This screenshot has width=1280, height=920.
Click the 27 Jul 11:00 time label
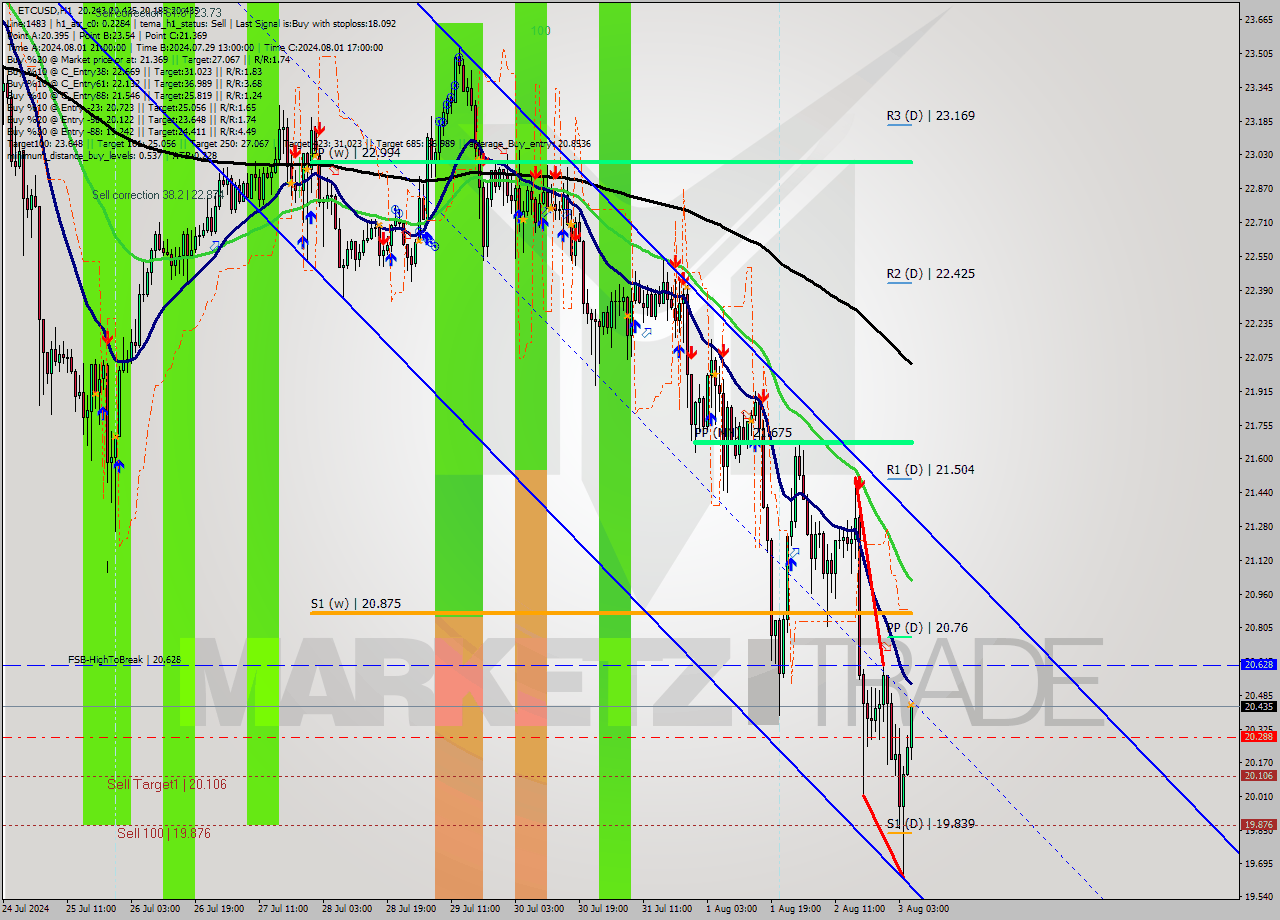pyautogui.click(x=282, y=909)
